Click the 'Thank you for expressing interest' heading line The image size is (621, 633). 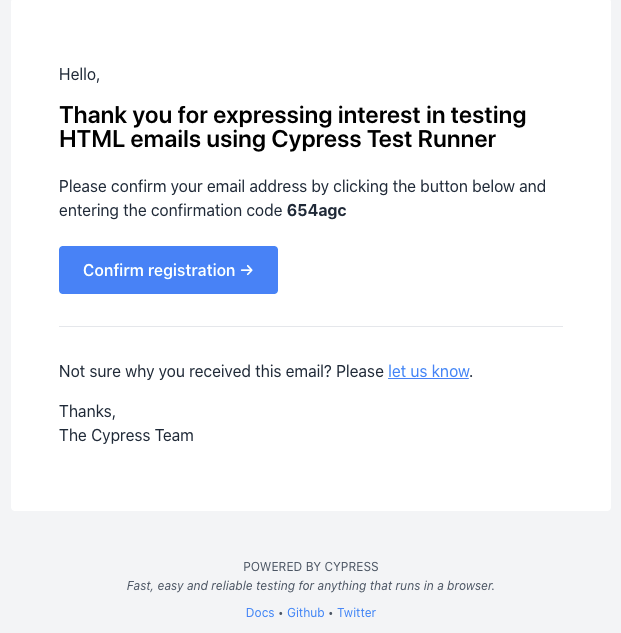[293, 115]
